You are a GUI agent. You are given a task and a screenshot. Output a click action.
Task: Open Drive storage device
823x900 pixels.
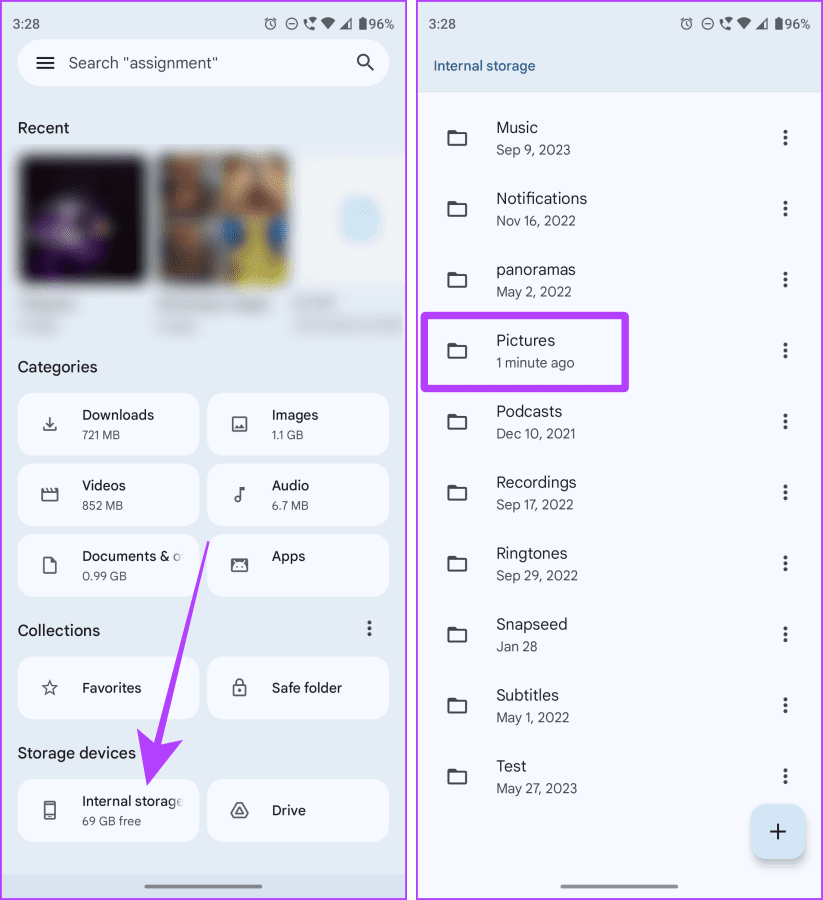[298, 810]
